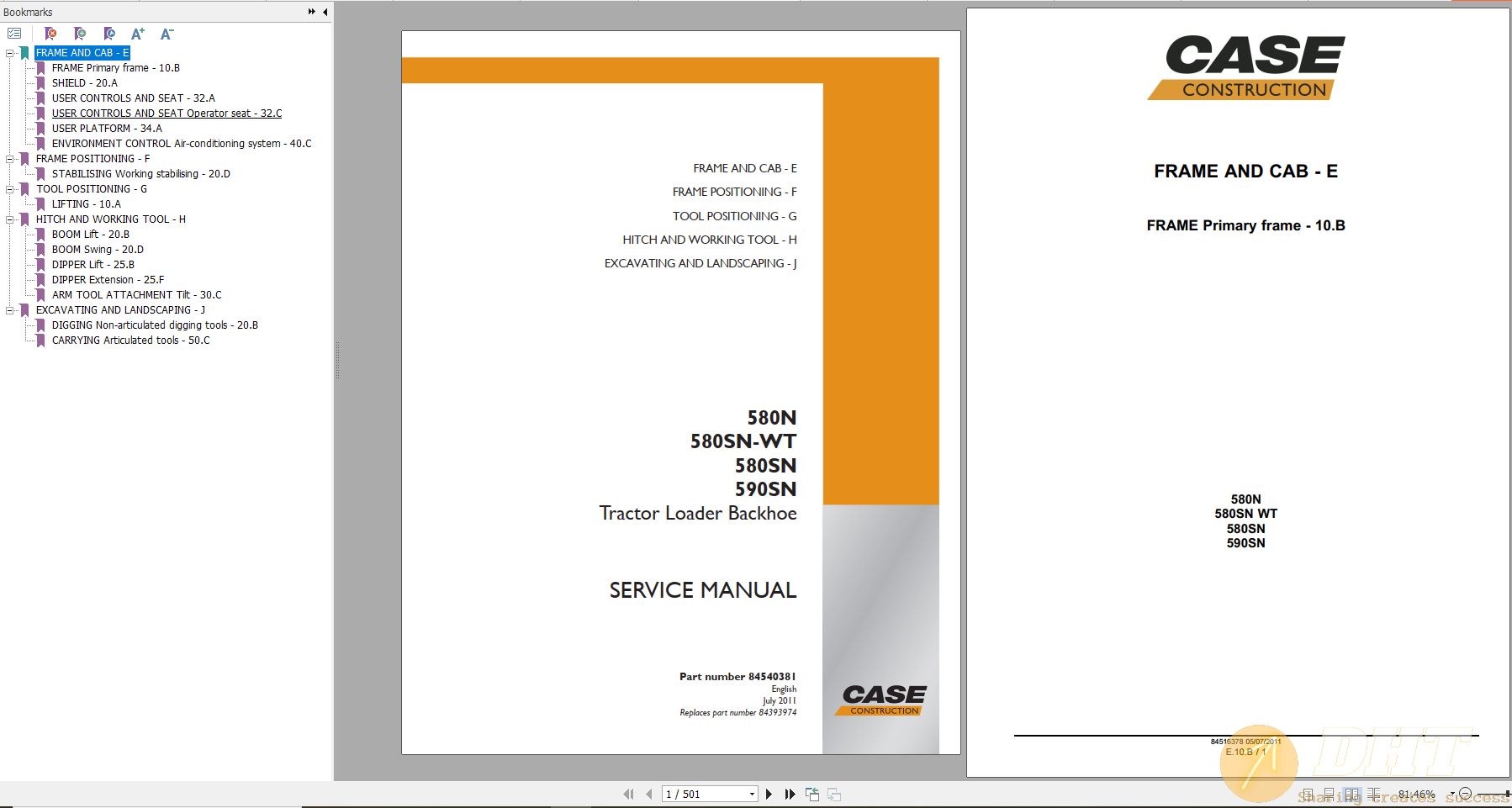This screenshot has width=1512, height=808.
Task: Jump to the last page
Action: 790,794
